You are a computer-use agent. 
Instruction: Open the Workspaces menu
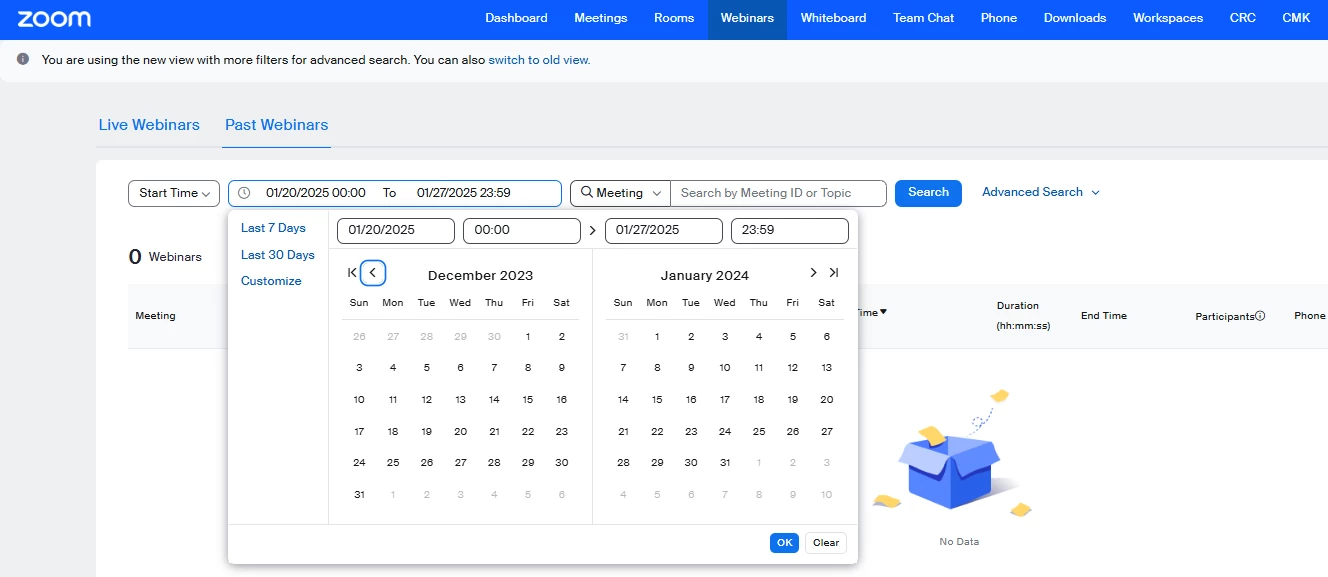click(x=1168, y=18)
